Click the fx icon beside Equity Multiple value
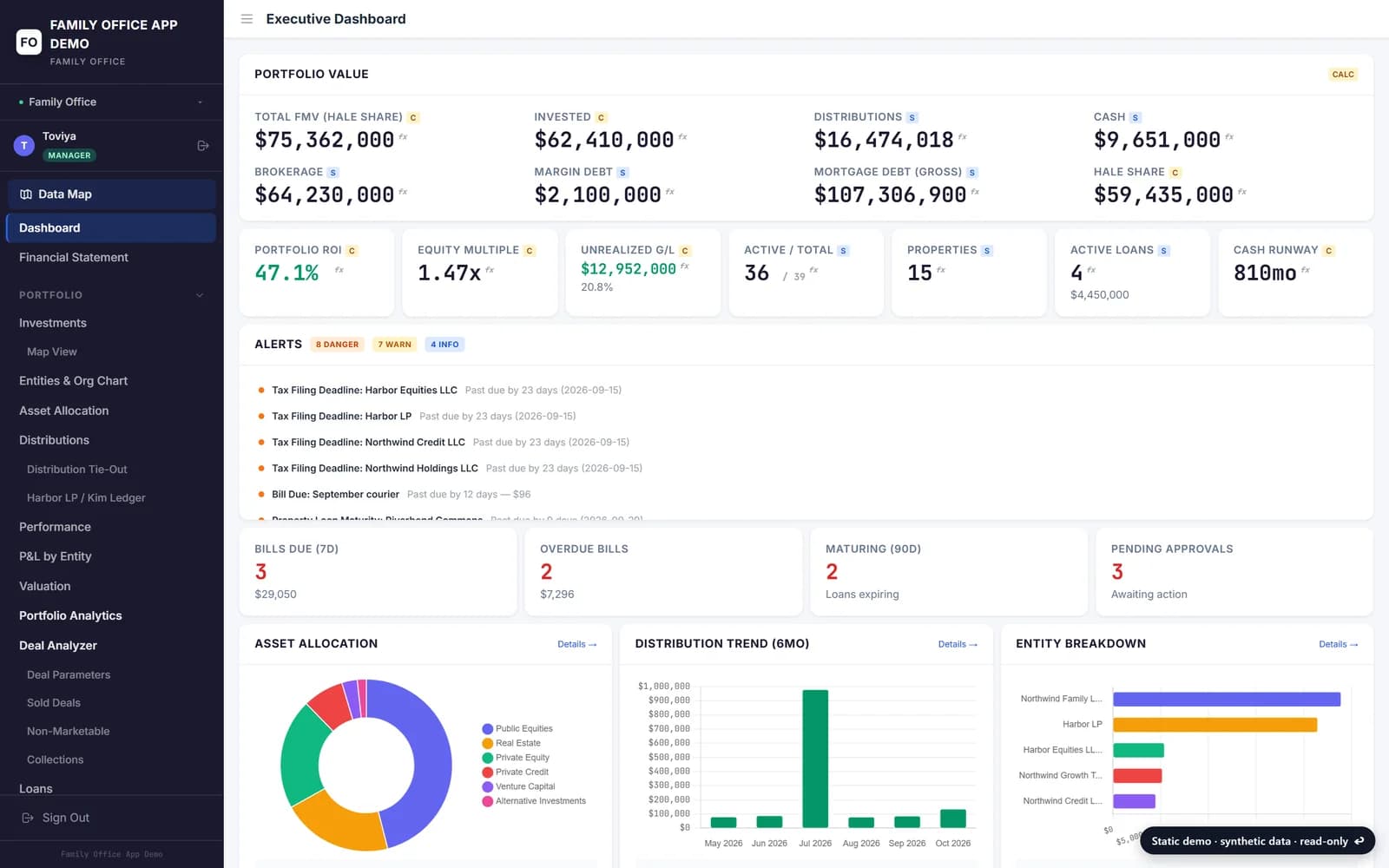Image resolution: width=1389 pixels, height=868 pixels. point(490,270)
